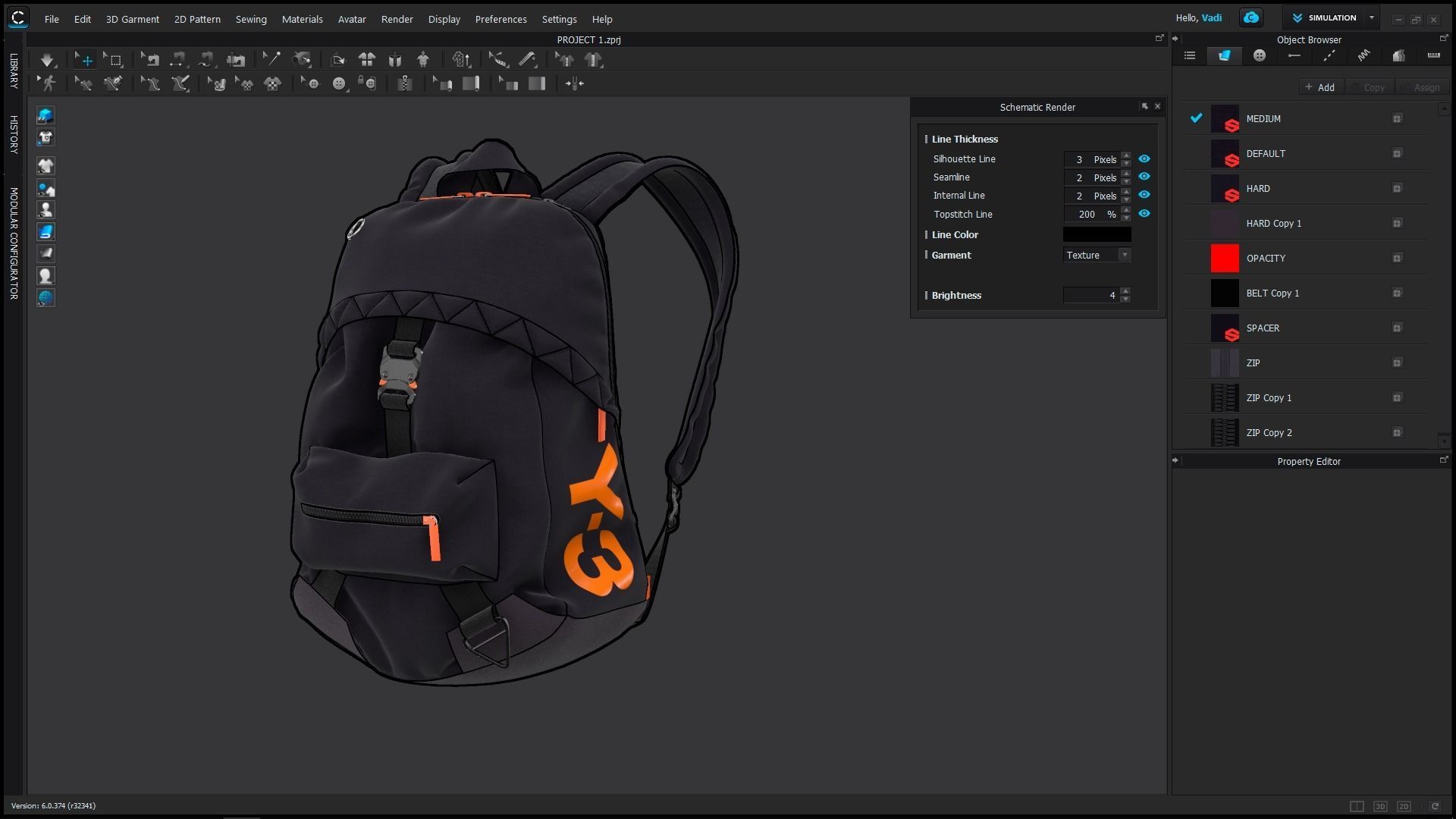Open the Puckering wavy-line tab in Object Browser

(x=1363, y=55)
